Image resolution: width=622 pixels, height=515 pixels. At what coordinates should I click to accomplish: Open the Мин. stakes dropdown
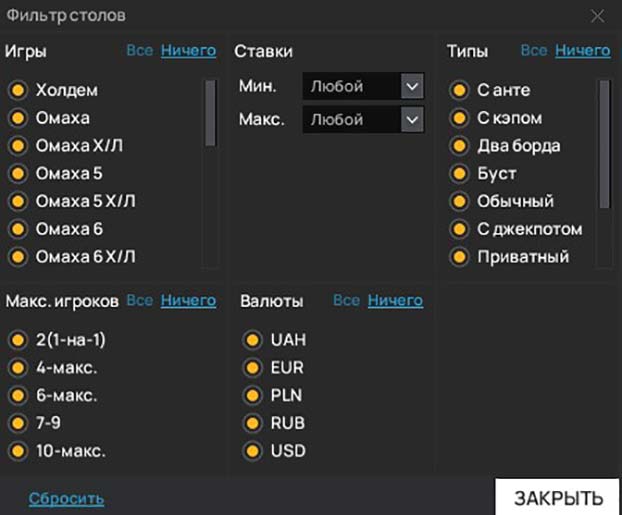tap(363, 87)
